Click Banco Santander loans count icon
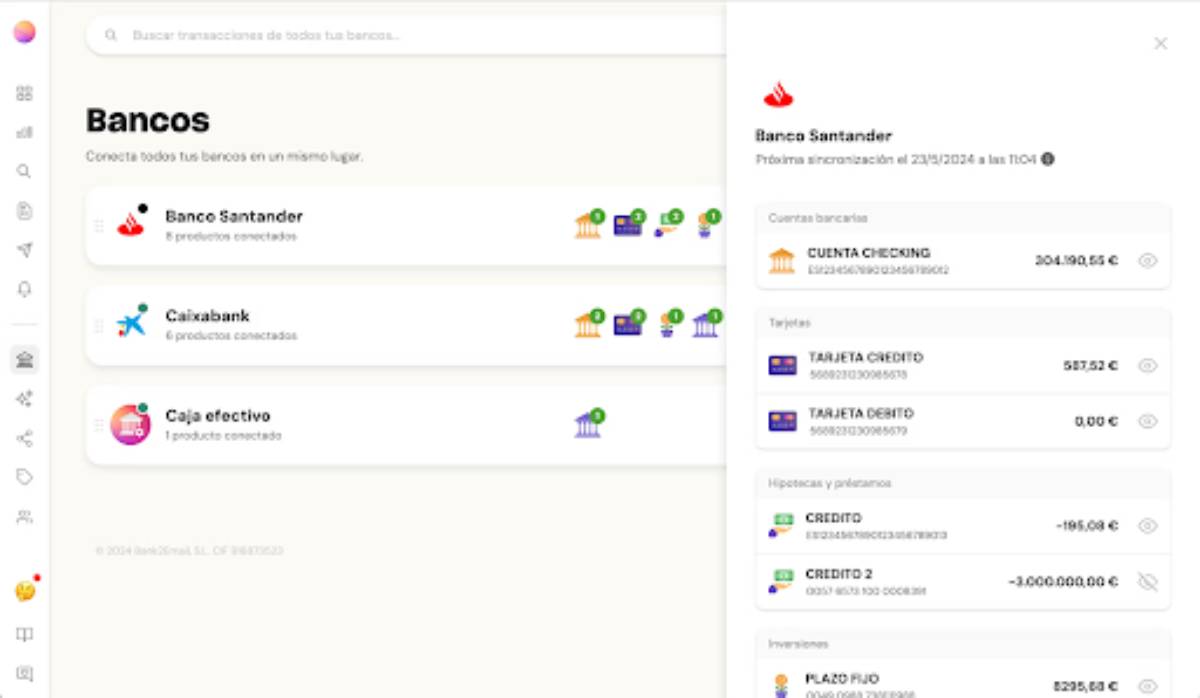Image resolution: width=1200 pixels, height=698 pixels. click(667, 225)
